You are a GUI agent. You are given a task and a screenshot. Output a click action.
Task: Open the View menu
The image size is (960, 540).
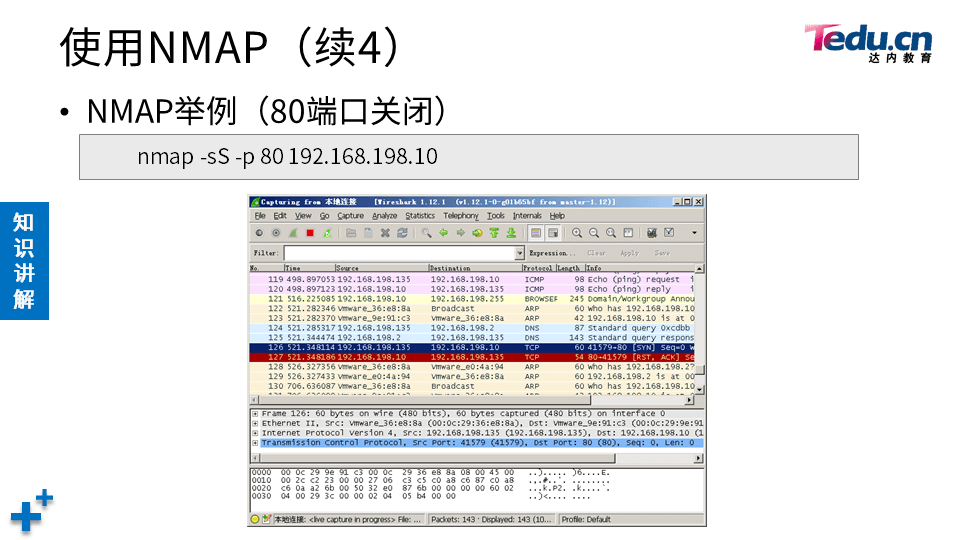point(303,216)
